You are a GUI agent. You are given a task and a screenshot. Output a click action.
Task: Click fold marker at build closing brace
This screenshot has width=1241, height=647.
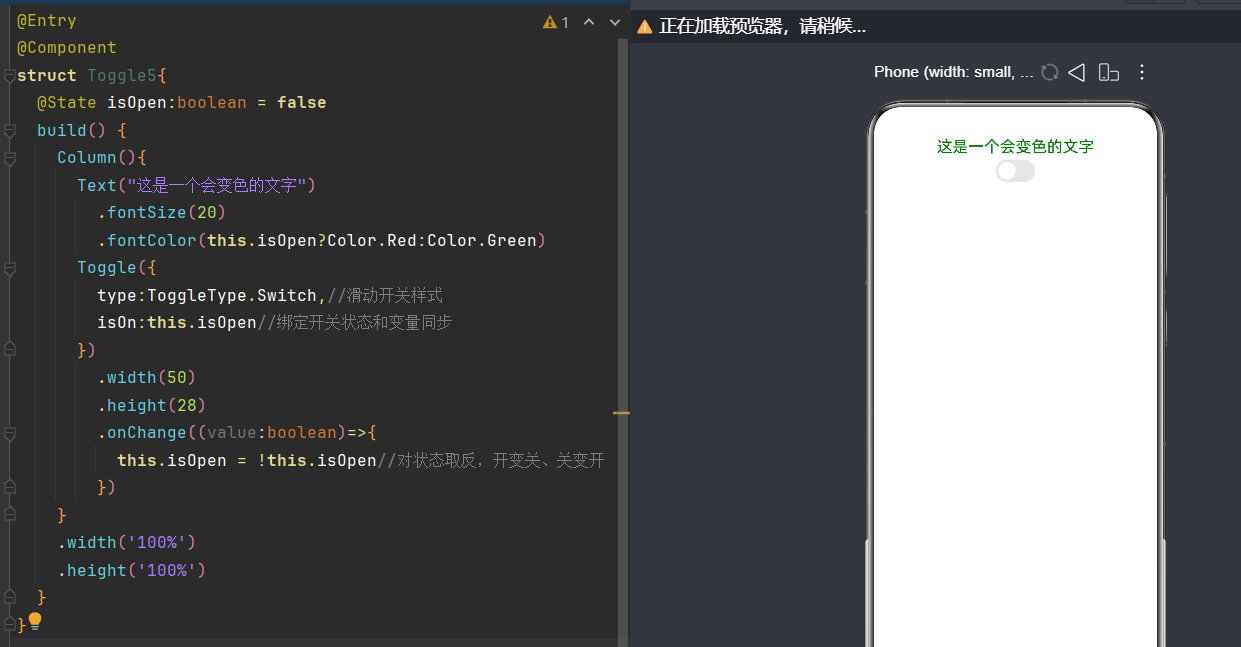point(9,597)
